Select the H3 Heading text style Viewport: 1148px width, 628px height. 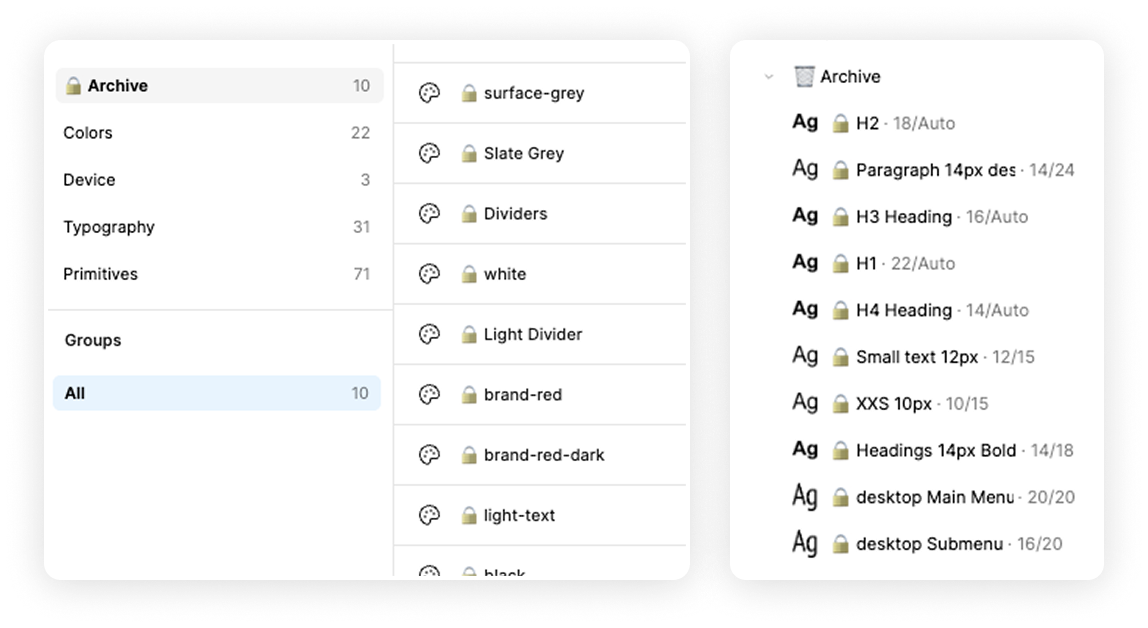(903, 216)
